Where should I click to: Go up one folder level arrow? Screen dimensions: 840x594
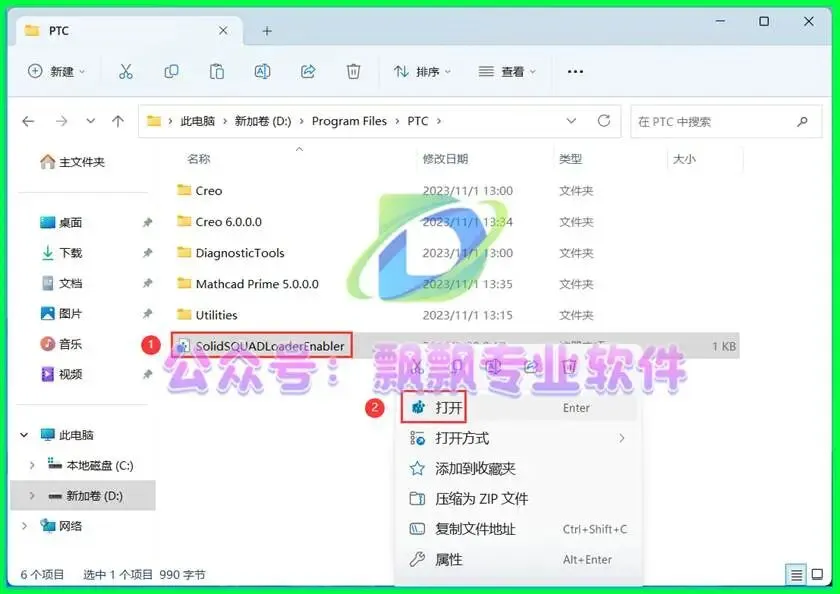click(118, 122)
